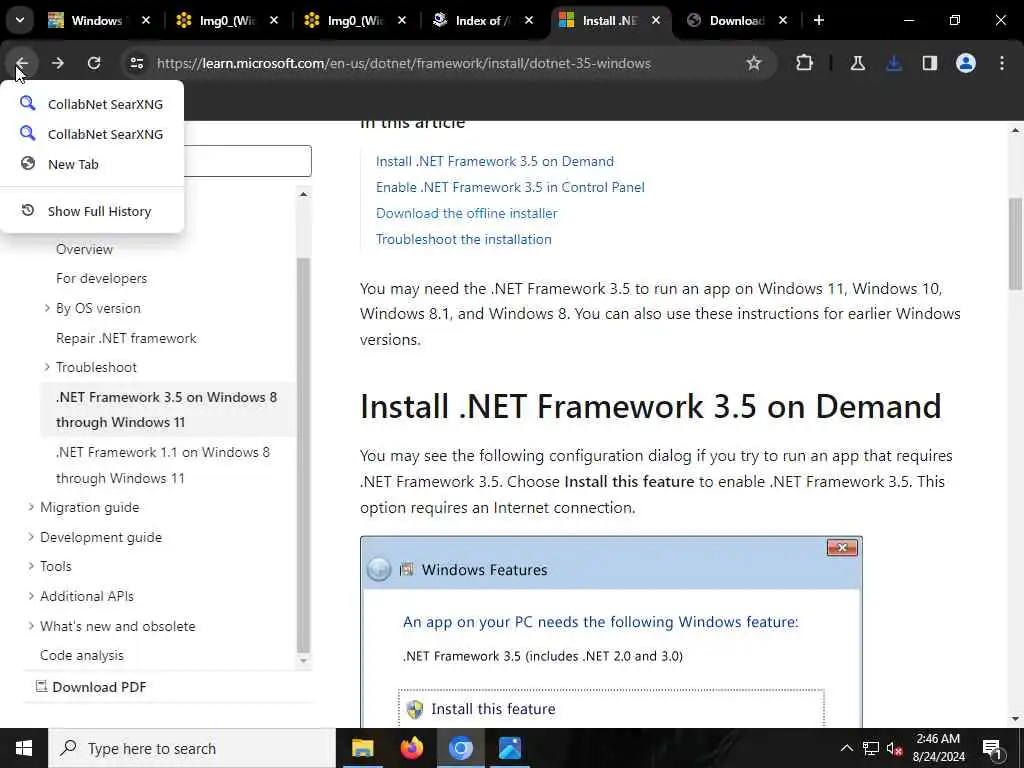1024x768 pixels.
Task: Reload the current page
Action: pyautogui.click(x=94, y=63)
